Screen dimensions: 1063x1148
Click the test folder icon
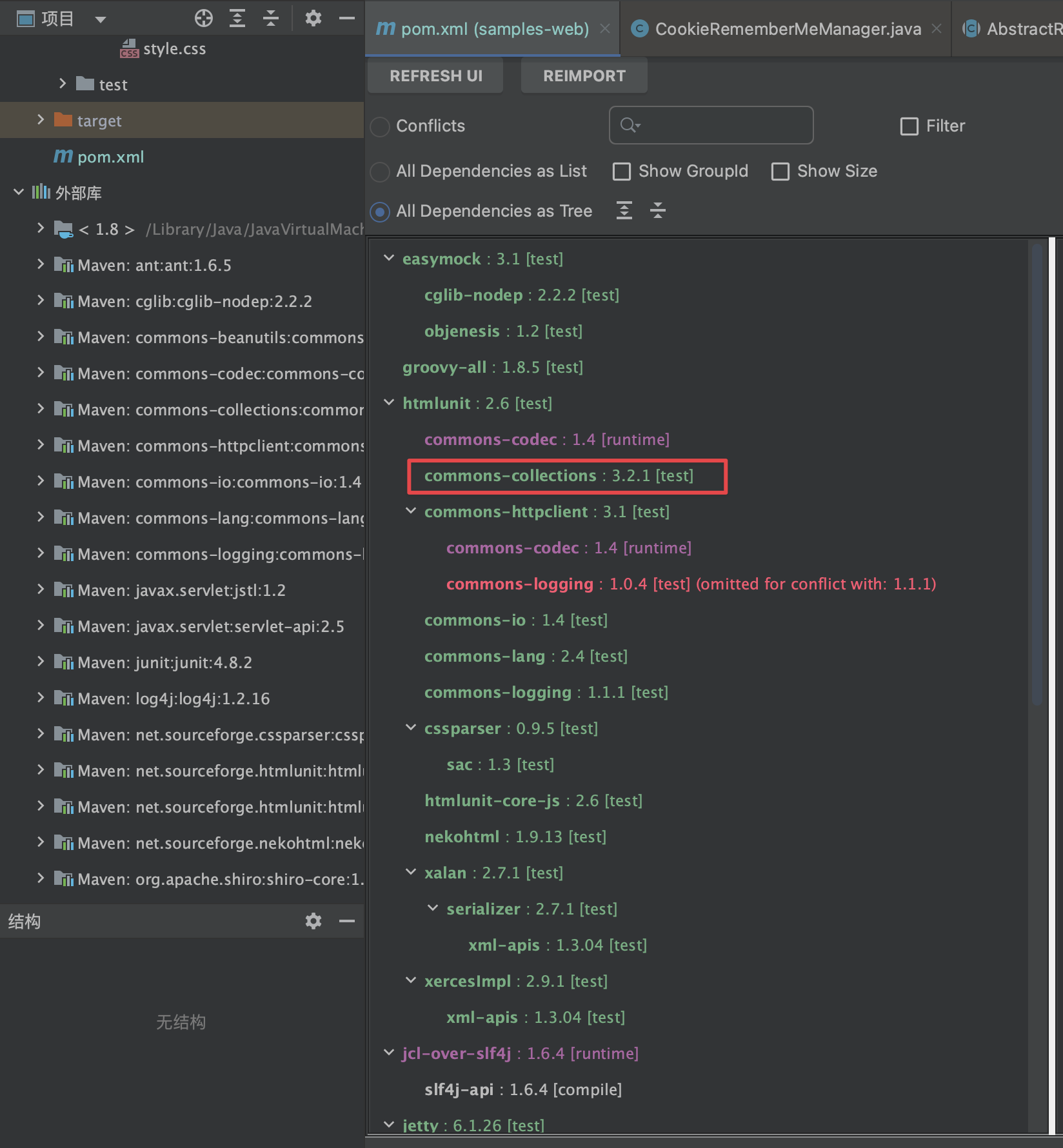(85, 84)
